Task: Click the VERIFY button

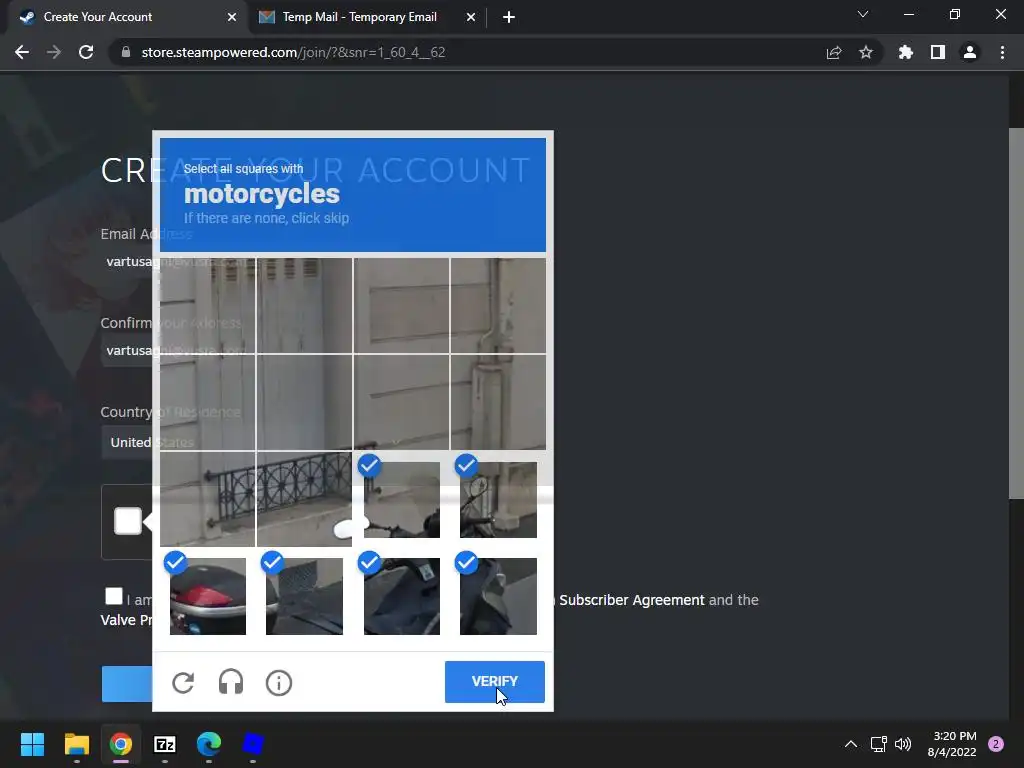Action: pyautogui.click(x=494, y=682)
